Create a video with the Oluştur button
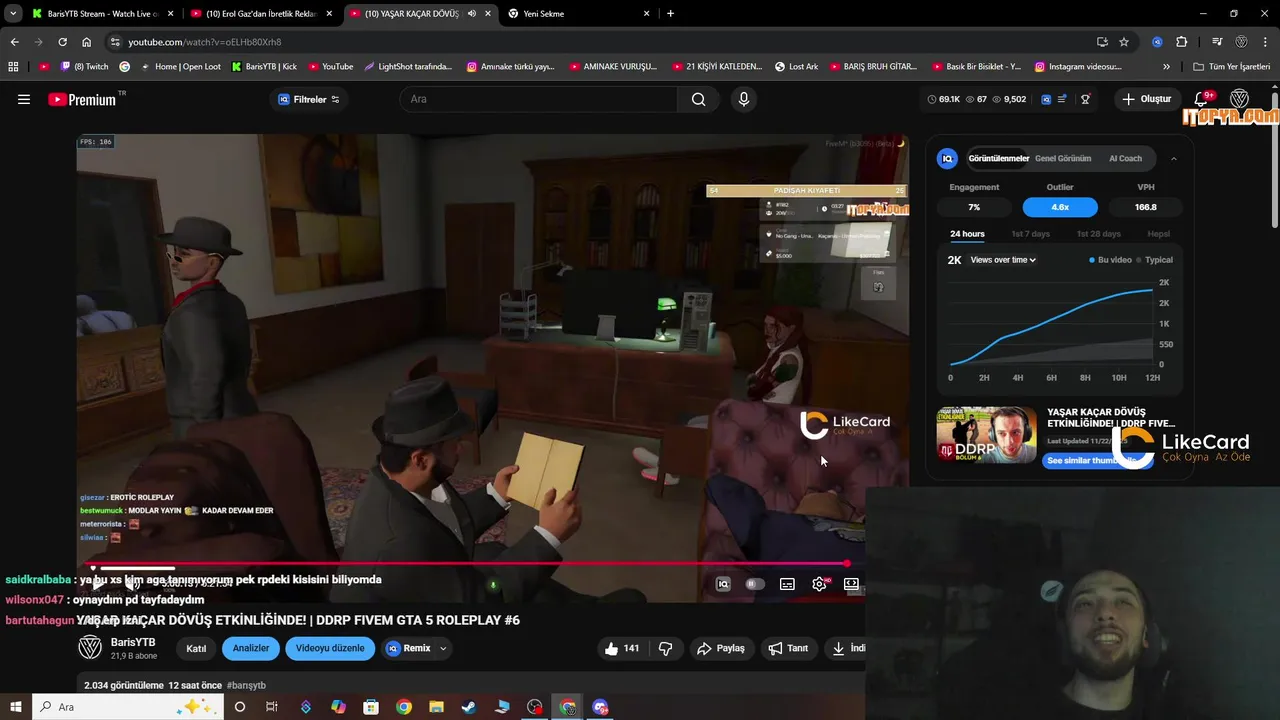Image resolution: width=1280 pixels, height=720 pixels. point(1146,99)
